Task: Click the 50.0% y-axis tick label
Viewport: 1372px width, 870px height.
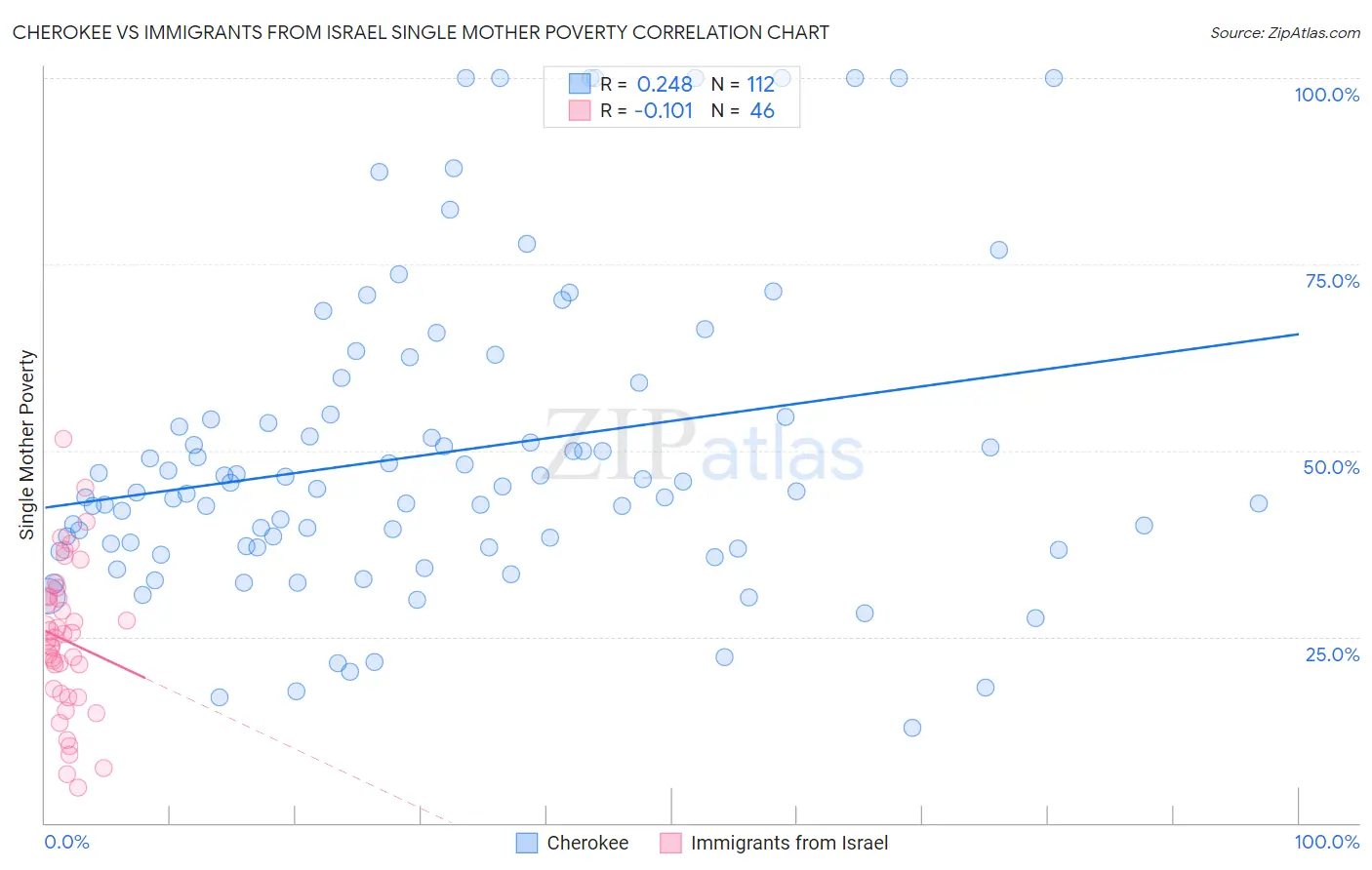Action: (x=1331, y=467)
